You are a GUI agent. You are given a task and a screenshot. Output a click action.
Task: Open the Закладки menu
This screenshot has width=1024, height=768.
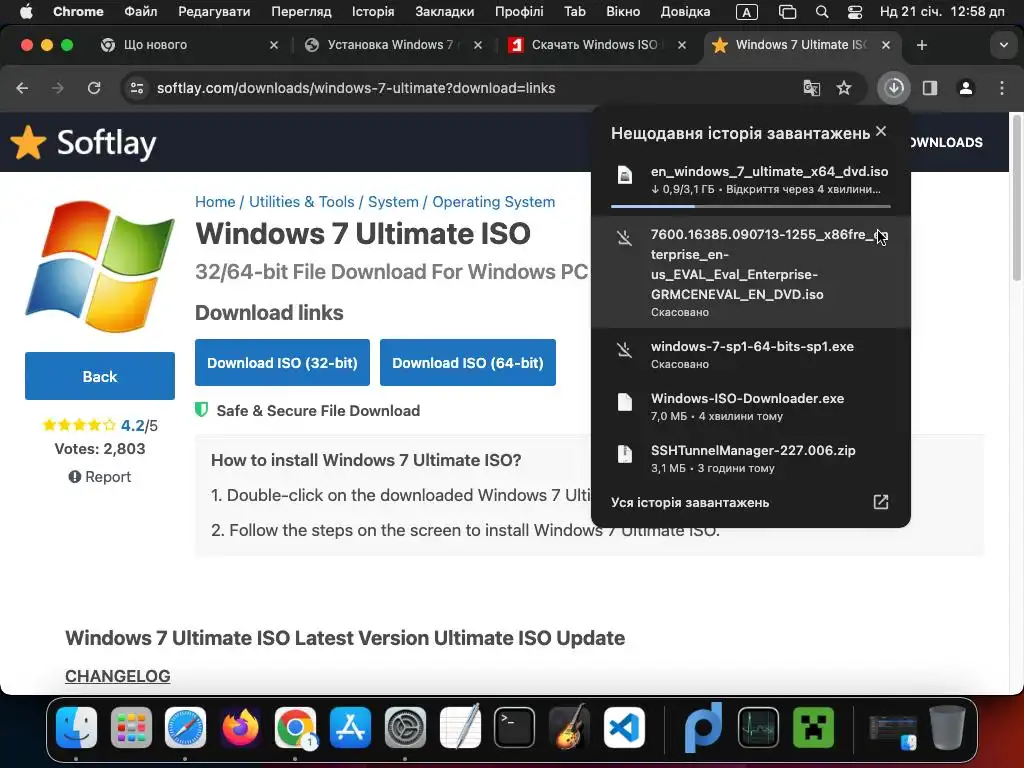click(x=445, y=12)
